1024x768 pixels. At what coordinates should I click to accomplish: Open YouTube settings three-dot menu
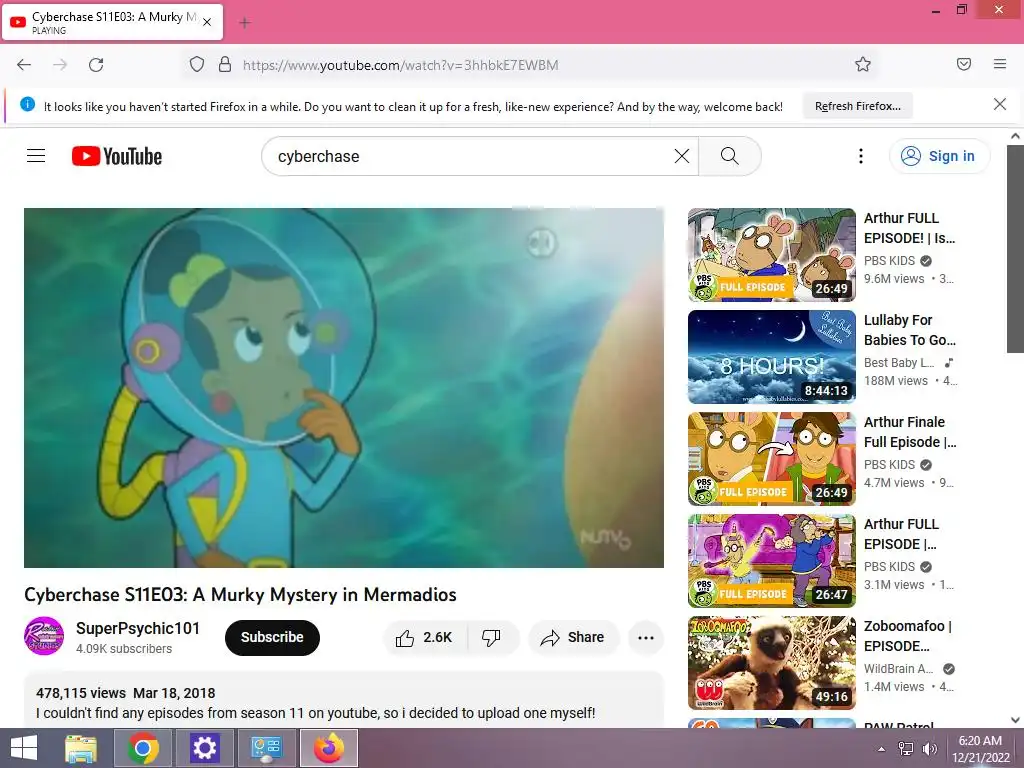tap(861, 156)
